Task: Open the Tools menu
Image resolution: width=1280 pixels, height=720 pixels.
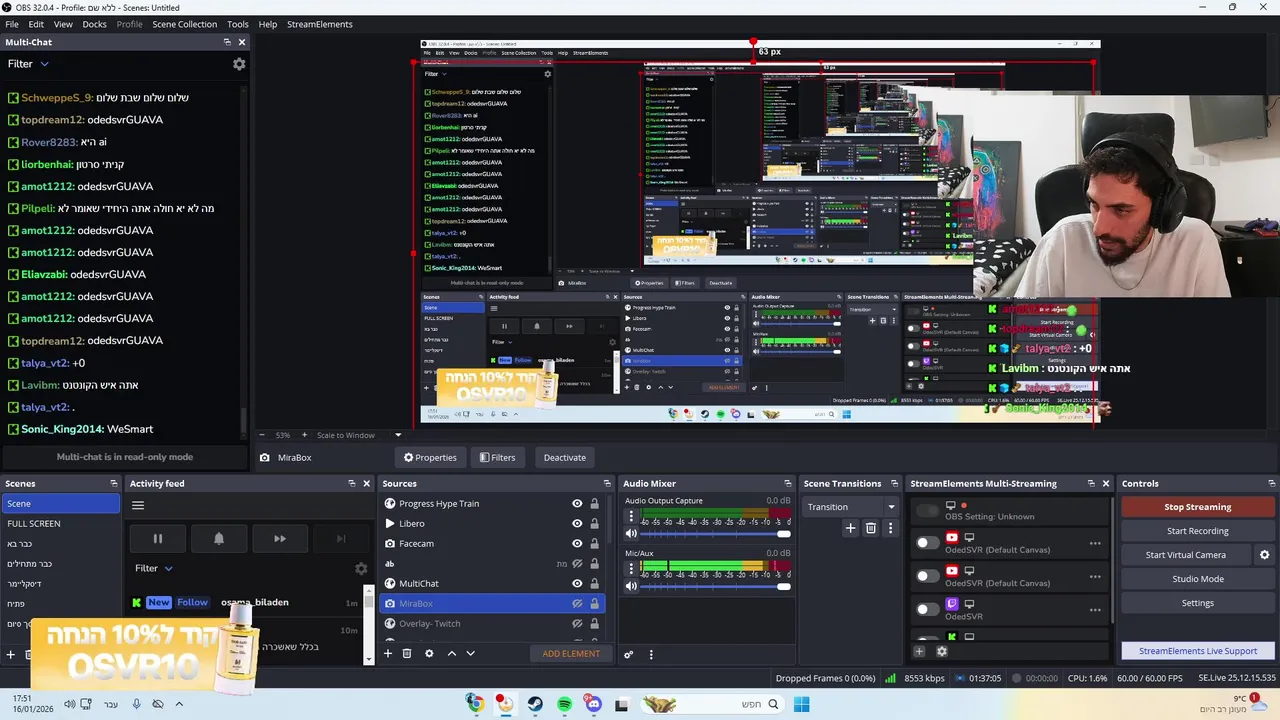Action: [238, 24]
